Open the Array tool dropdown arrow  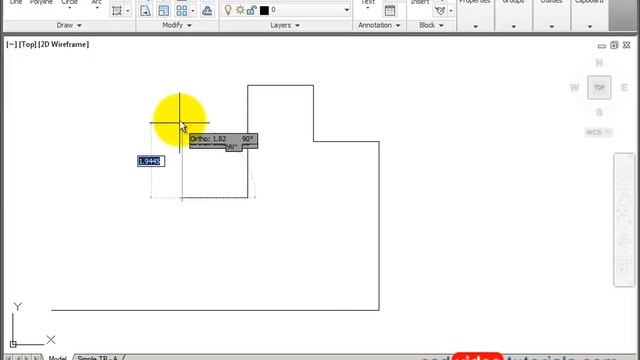pyautogui.click(x=193, y=11)
